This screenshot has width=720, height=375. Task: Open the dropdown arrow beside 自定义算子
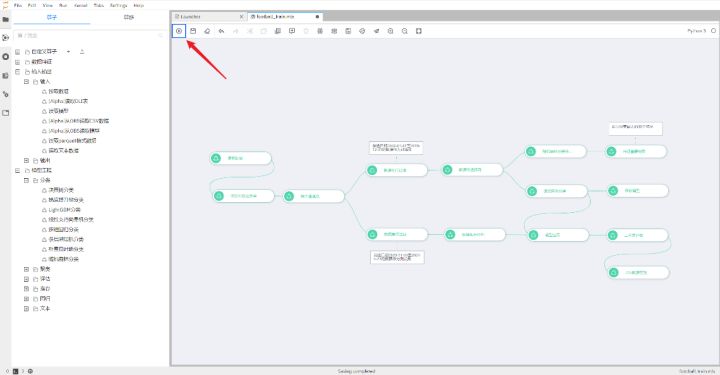pyautogui.click(x=68, y=51)
